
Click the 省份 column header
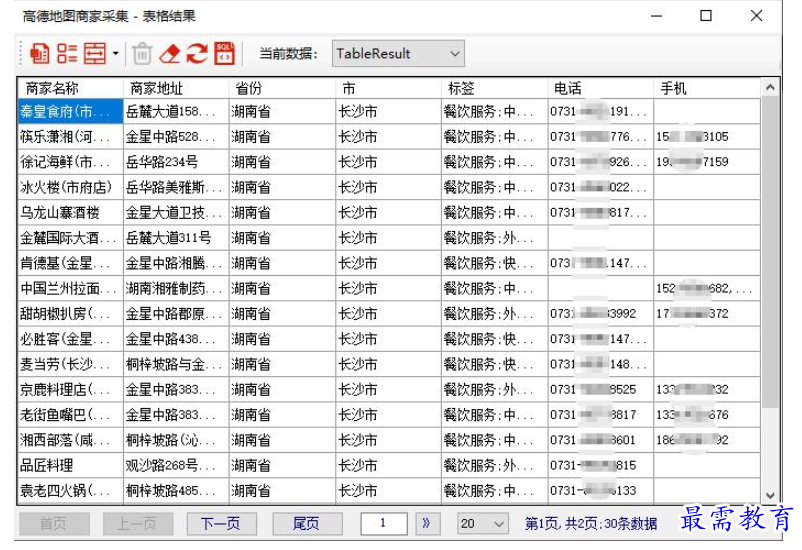[282, 88]
